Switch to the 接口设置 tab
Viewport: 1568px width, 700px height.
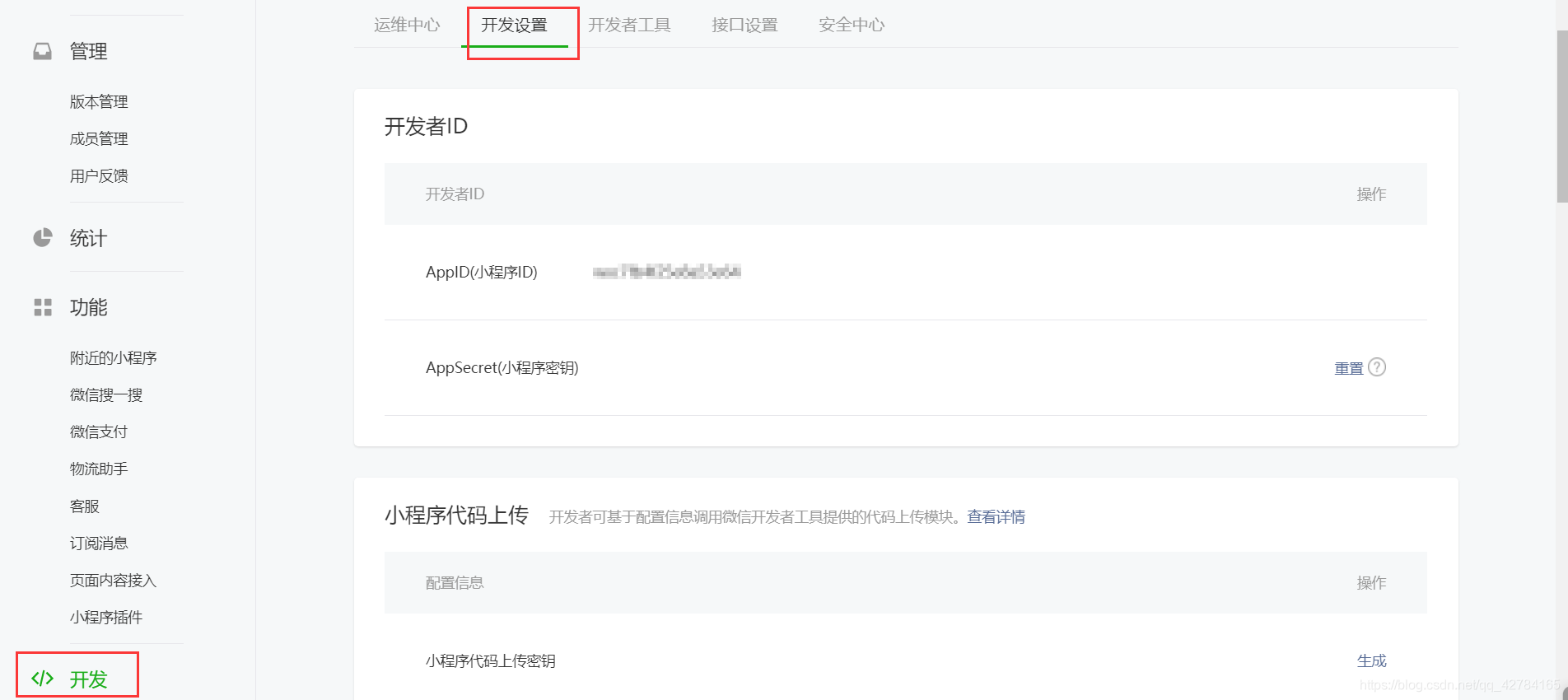coord(744,25)
